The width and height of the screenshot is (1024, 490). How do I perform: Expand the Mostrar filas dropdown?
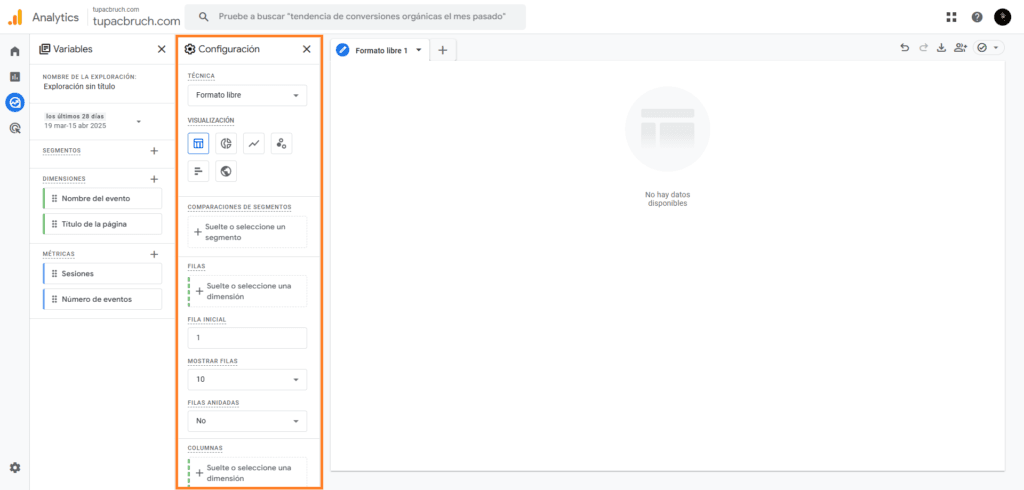(247, 380)
